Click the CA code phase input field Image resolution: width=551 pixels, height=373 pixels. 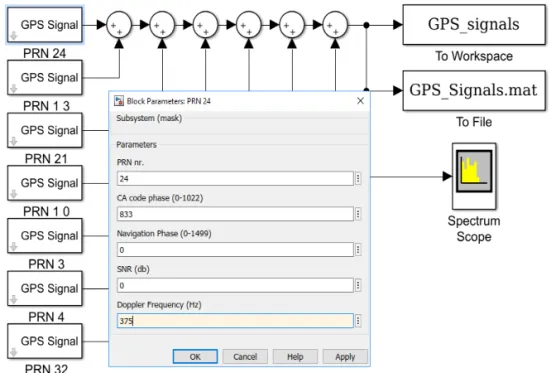point(235,214)
